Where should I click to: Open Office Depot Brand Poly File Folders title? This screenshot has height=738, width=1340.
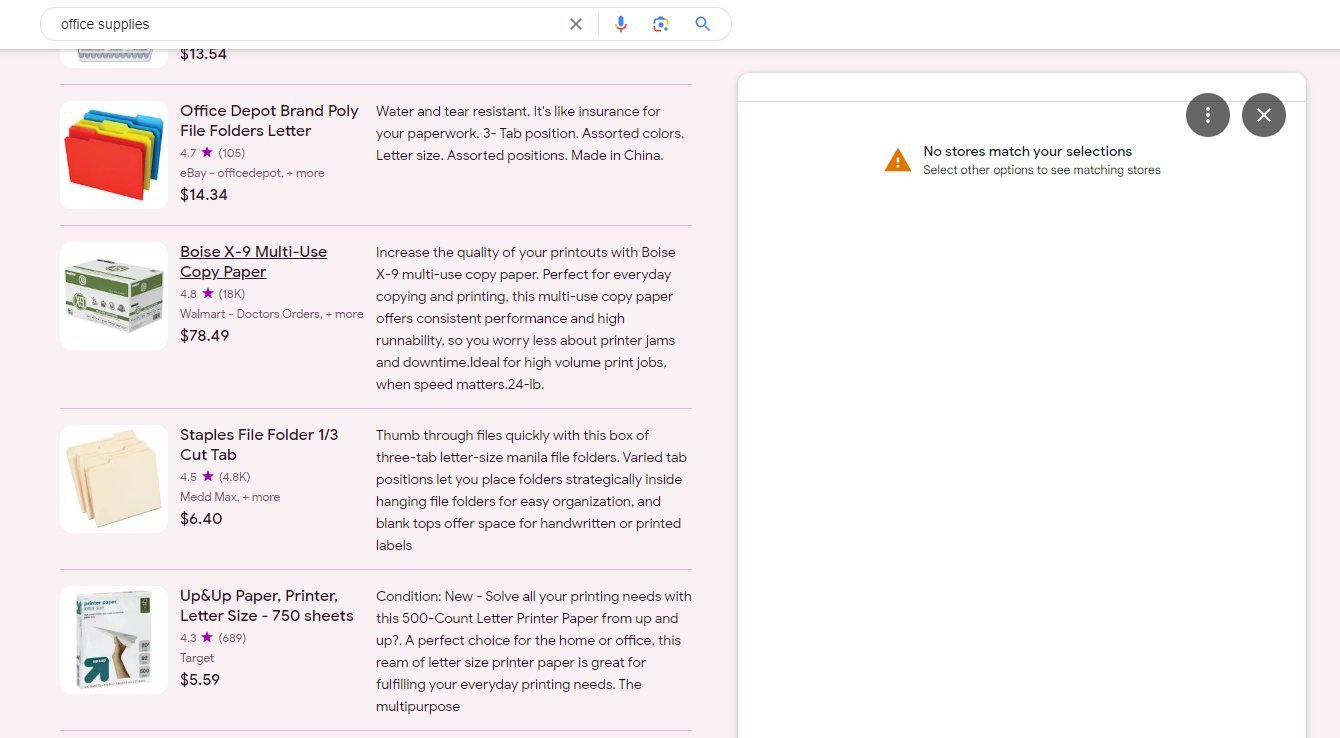tap(269, 121)
